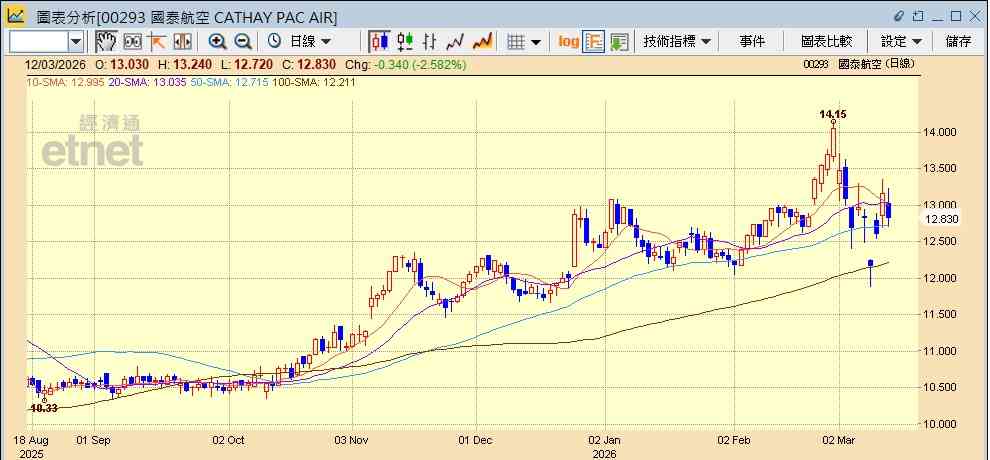Click the binoculars view icon
The width and height of the screenshot is (990, 460).
tap(133, 42)
